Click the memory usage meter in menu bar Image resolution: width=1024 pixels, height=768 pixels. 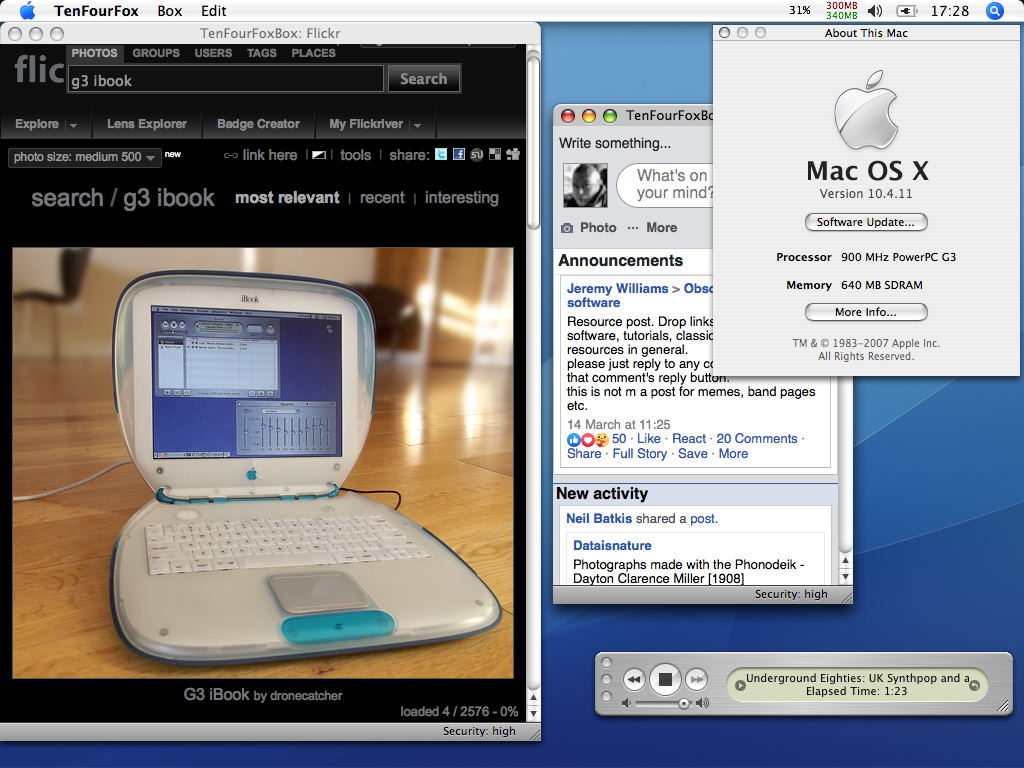pos(842,10)
